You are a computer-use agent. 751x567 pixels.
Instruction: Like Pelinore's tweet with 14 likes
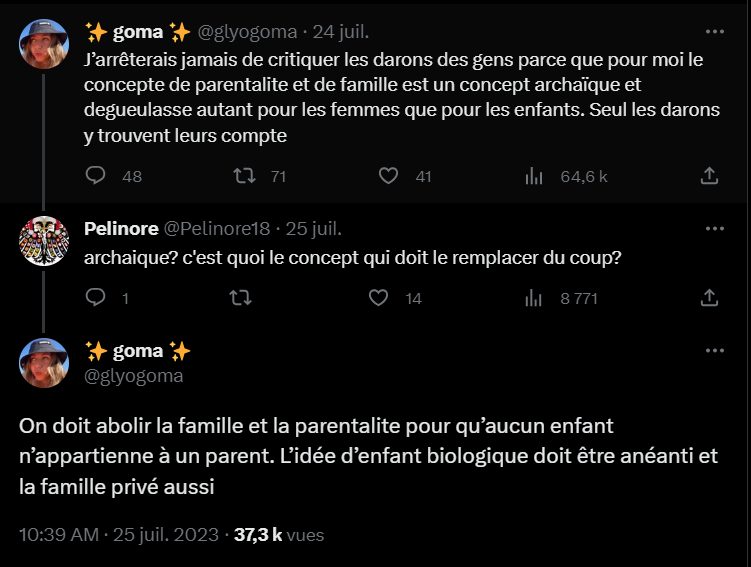coord(379,297)
